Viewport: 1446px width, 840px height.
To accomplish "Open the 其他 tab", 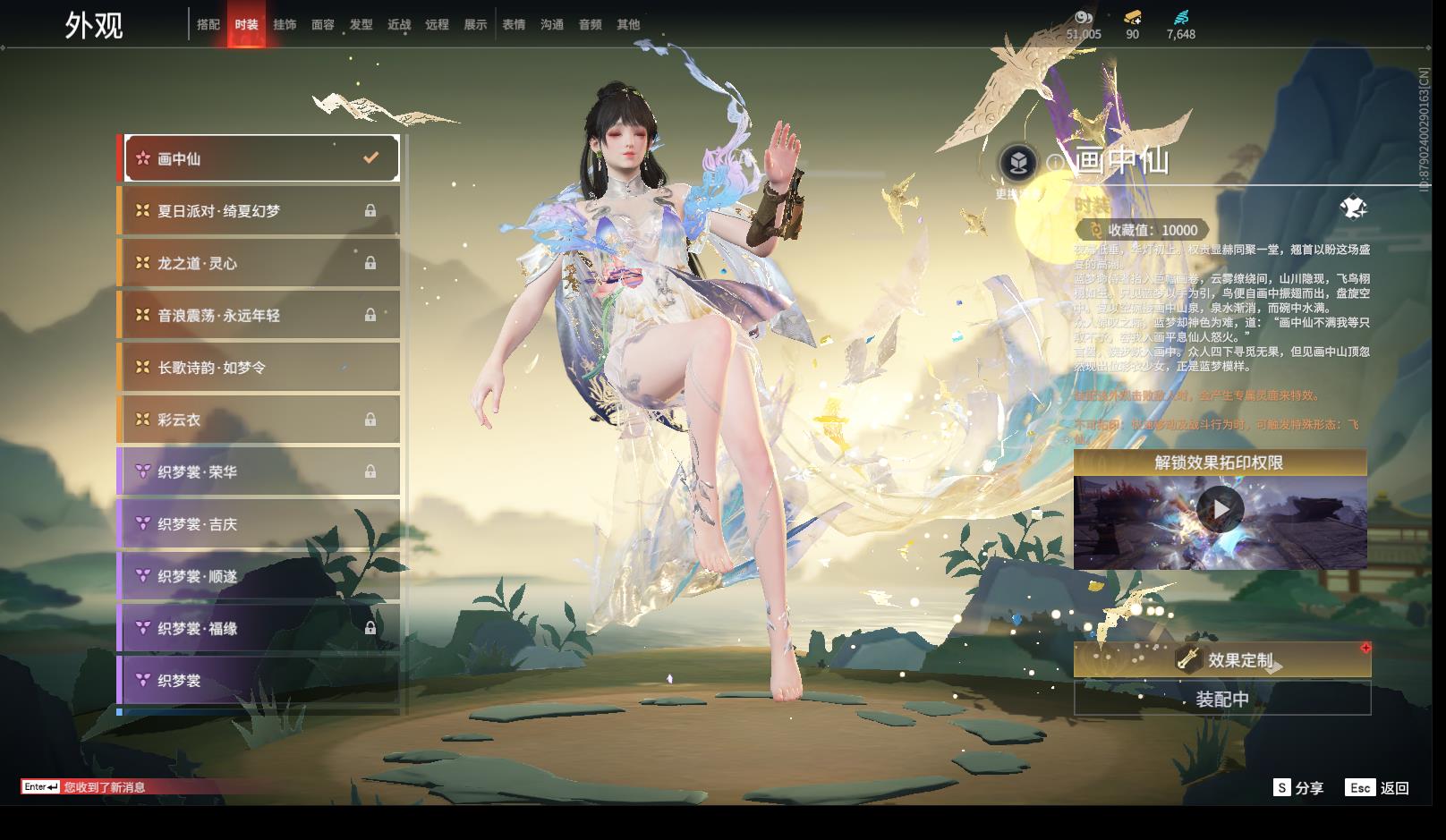I will 628,24.
